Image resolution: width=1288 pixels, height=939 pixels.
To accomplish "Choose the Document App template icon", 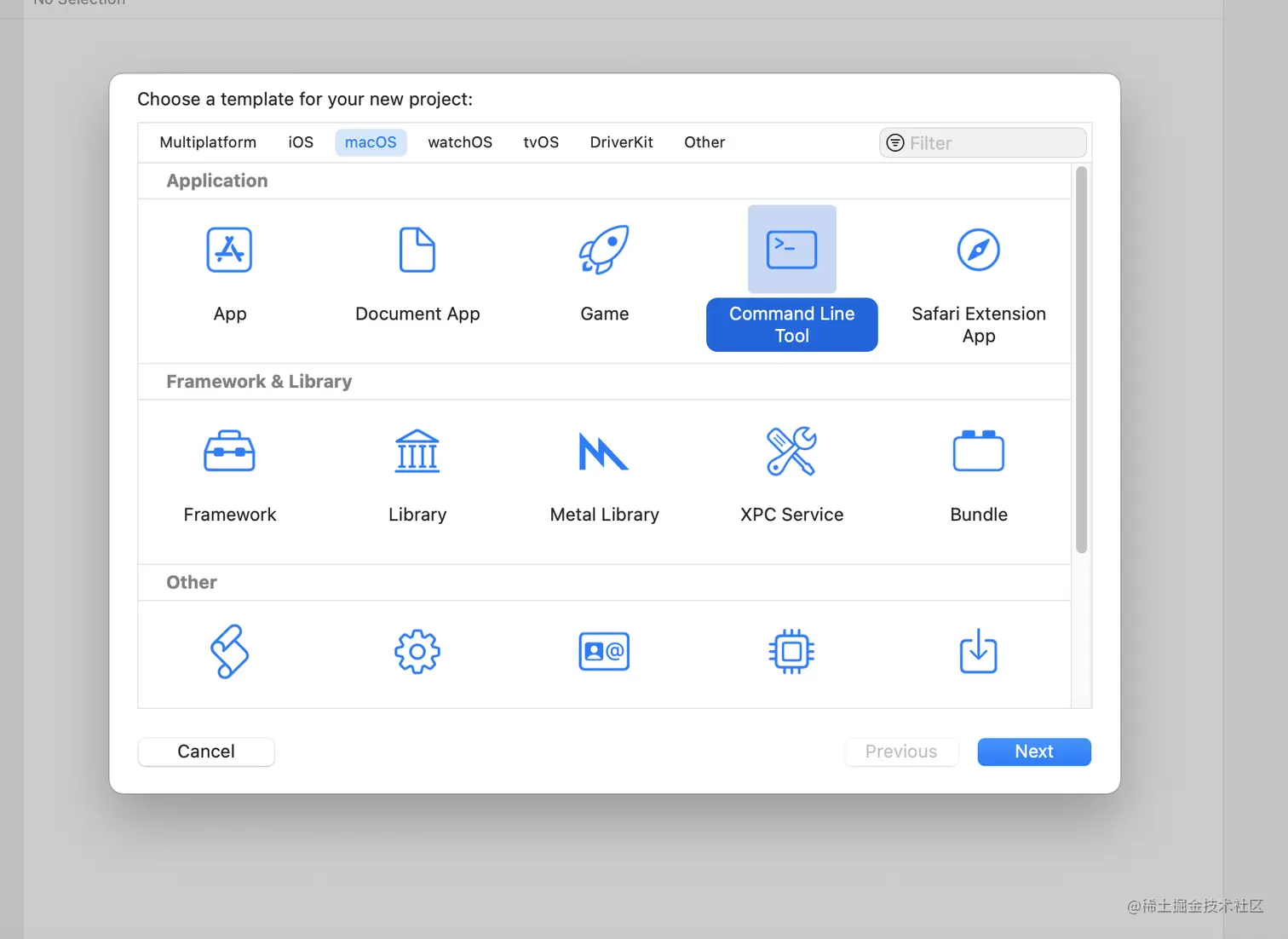I will point(417,250).
